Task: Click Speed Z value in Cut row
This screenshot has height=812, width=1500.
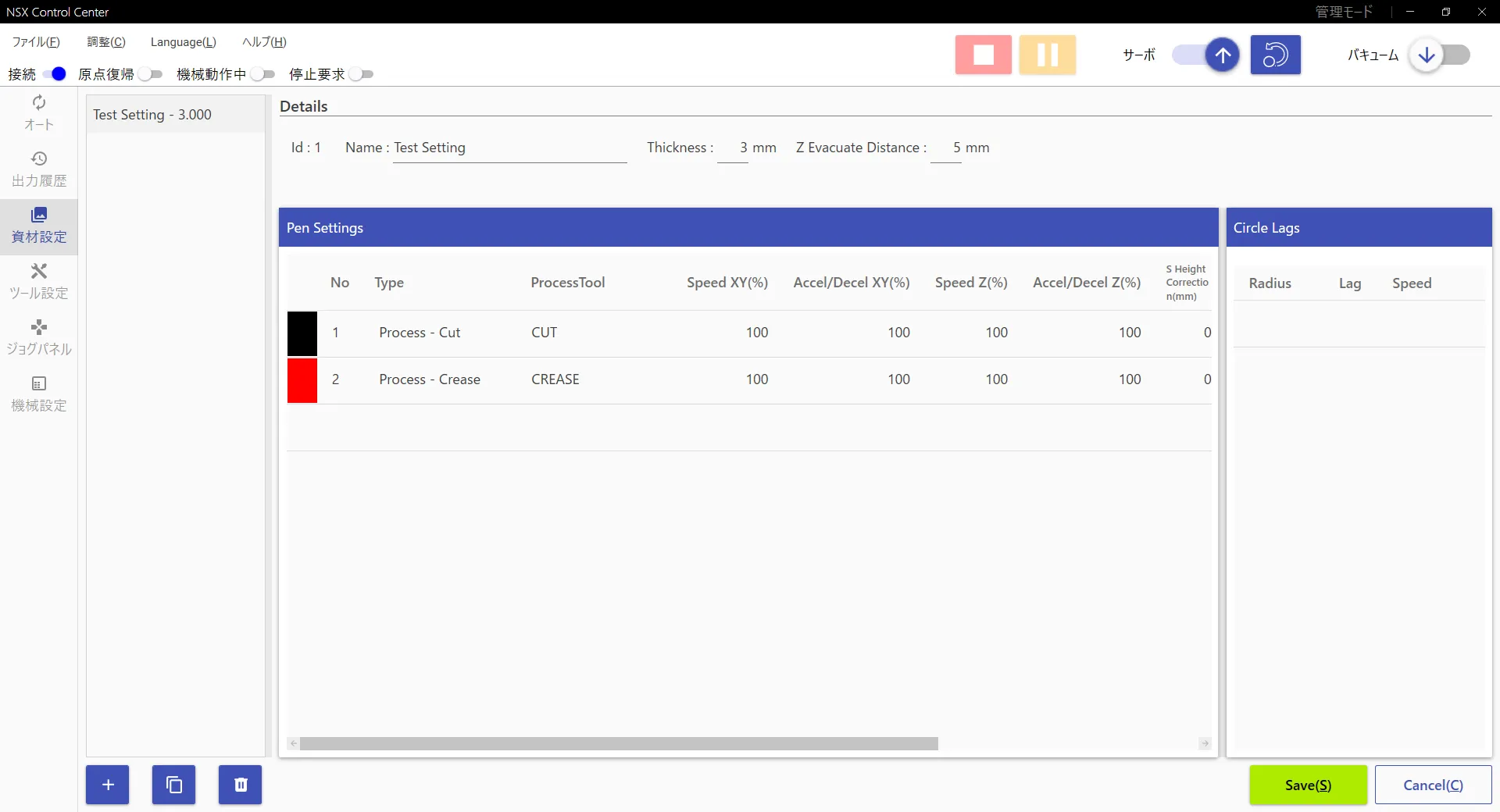Action: click(996, 333)
